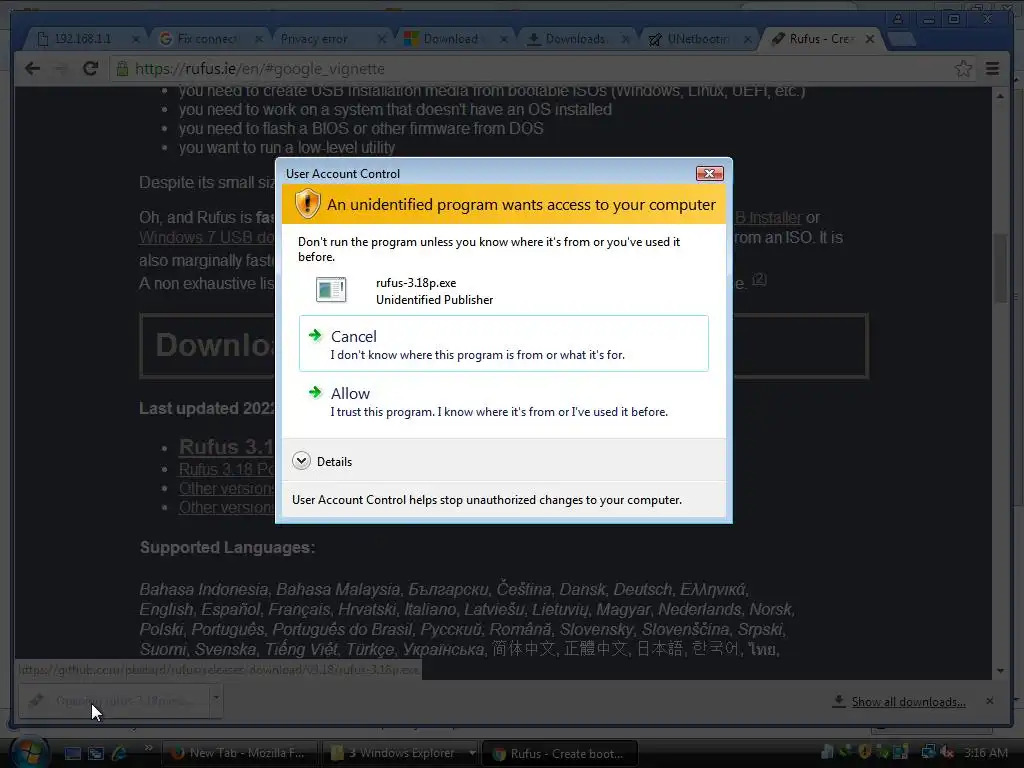This screenshot has width=1024, height=768.
Task: Click the green arrow beside Allow
Action: click(x=315, y=392)
